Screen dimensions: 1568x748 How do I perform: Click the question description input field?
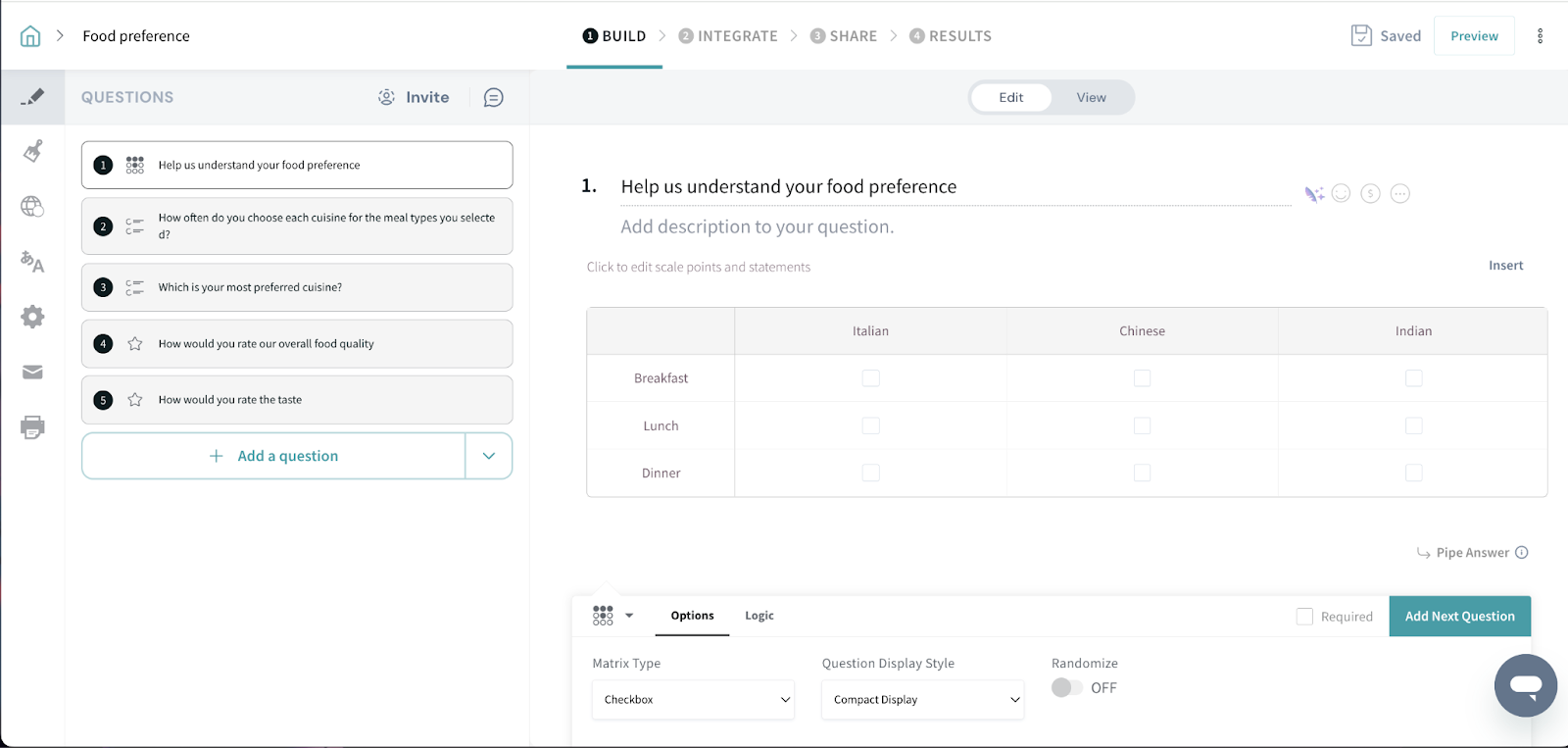click(758, 227)
